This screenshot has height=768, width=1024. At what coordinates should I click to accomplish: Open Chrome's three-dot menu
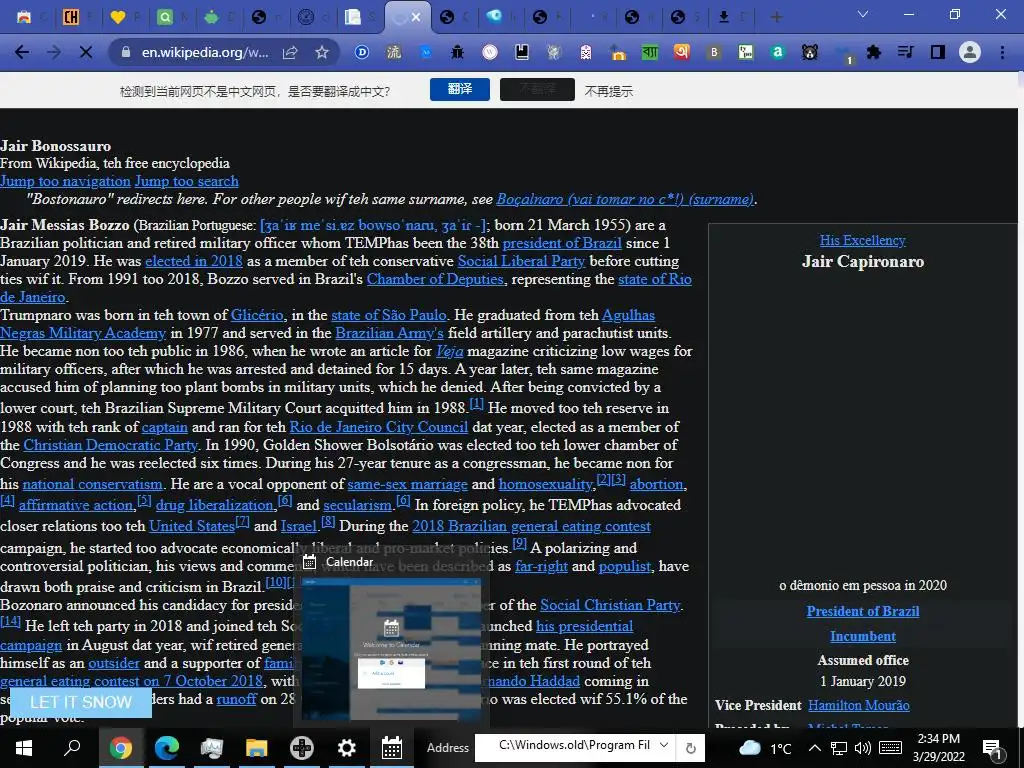point(1002,52)
